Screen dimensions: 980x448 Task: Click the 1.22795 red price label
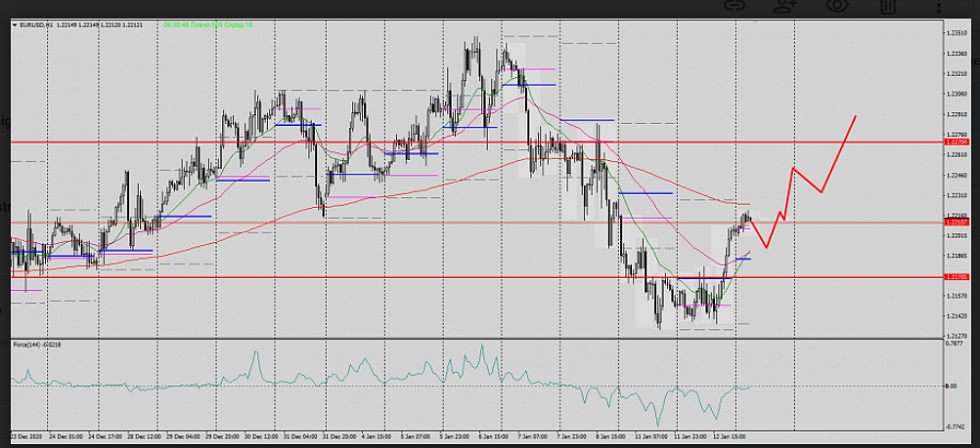tap(956, 142)
